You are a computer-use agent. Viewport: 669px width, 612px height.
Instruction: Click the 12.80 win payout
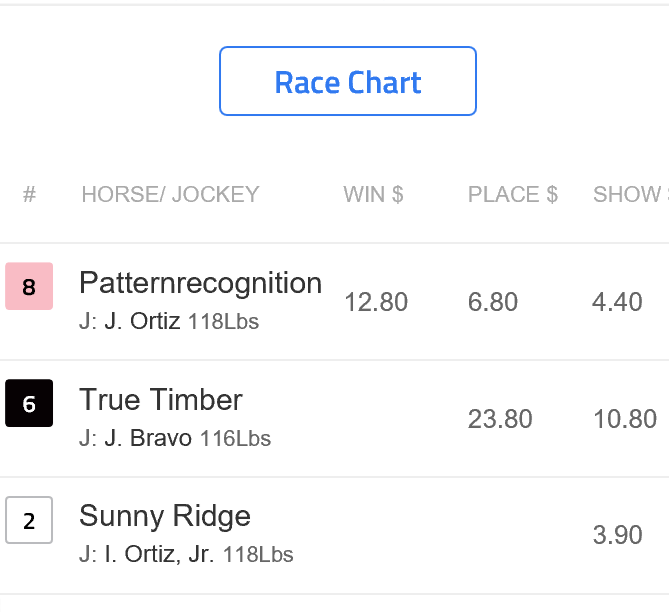pos(376,302)
